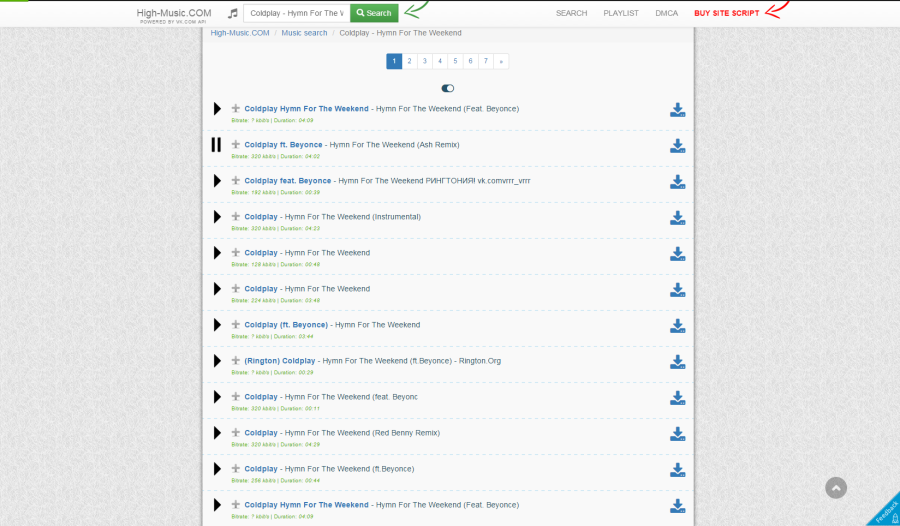The width and height of the screenshot is (900, 526).
Task: Open the High-Music.COM site logo
Action: click(174, 15)
